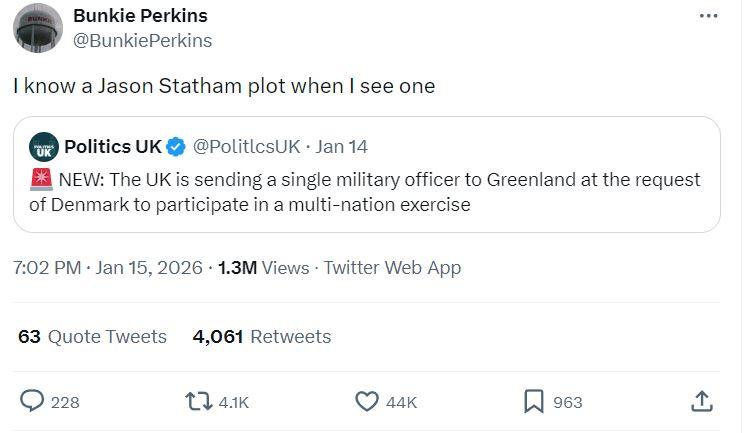745x433 pixels.
Task: Open Bunkie Perkins profile picture
Action: point(38,28)
